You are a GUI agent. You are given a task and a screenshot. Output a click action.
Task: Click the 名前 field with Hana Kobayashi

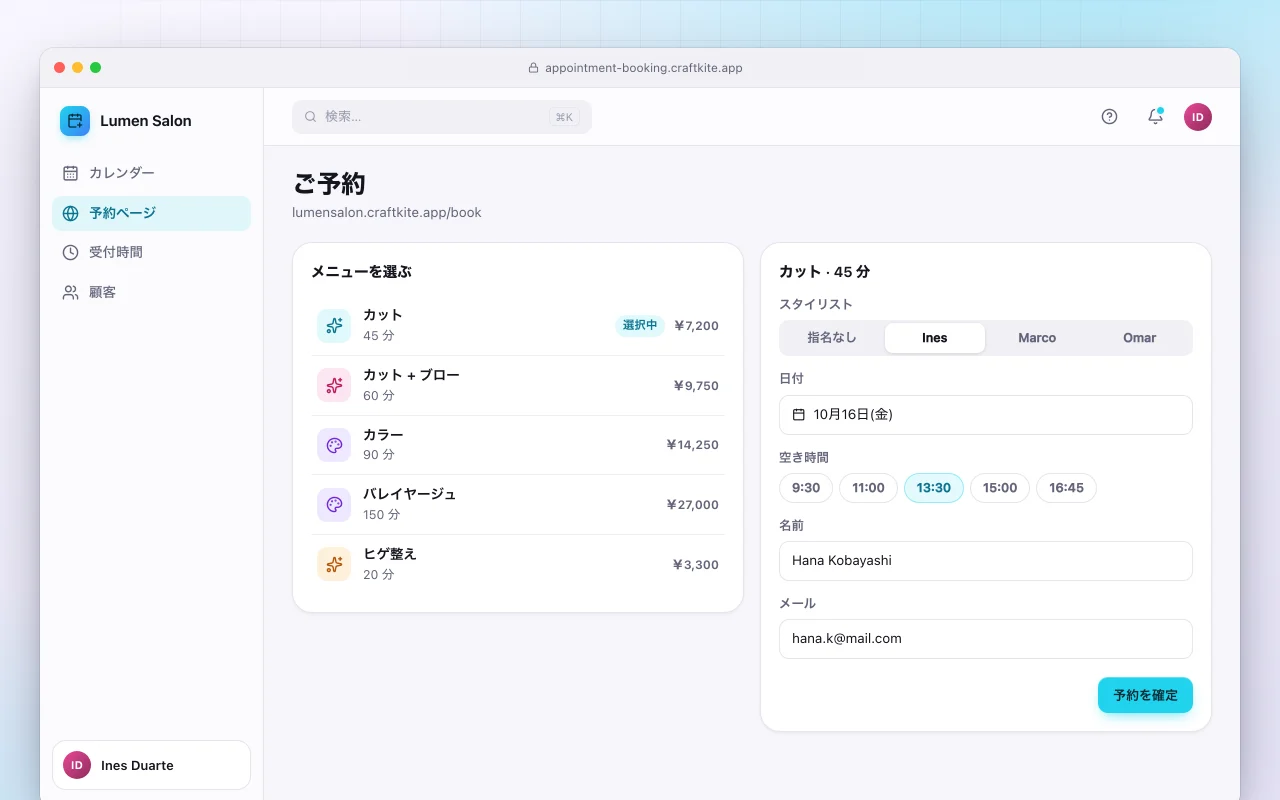click(x=986, y=561)
